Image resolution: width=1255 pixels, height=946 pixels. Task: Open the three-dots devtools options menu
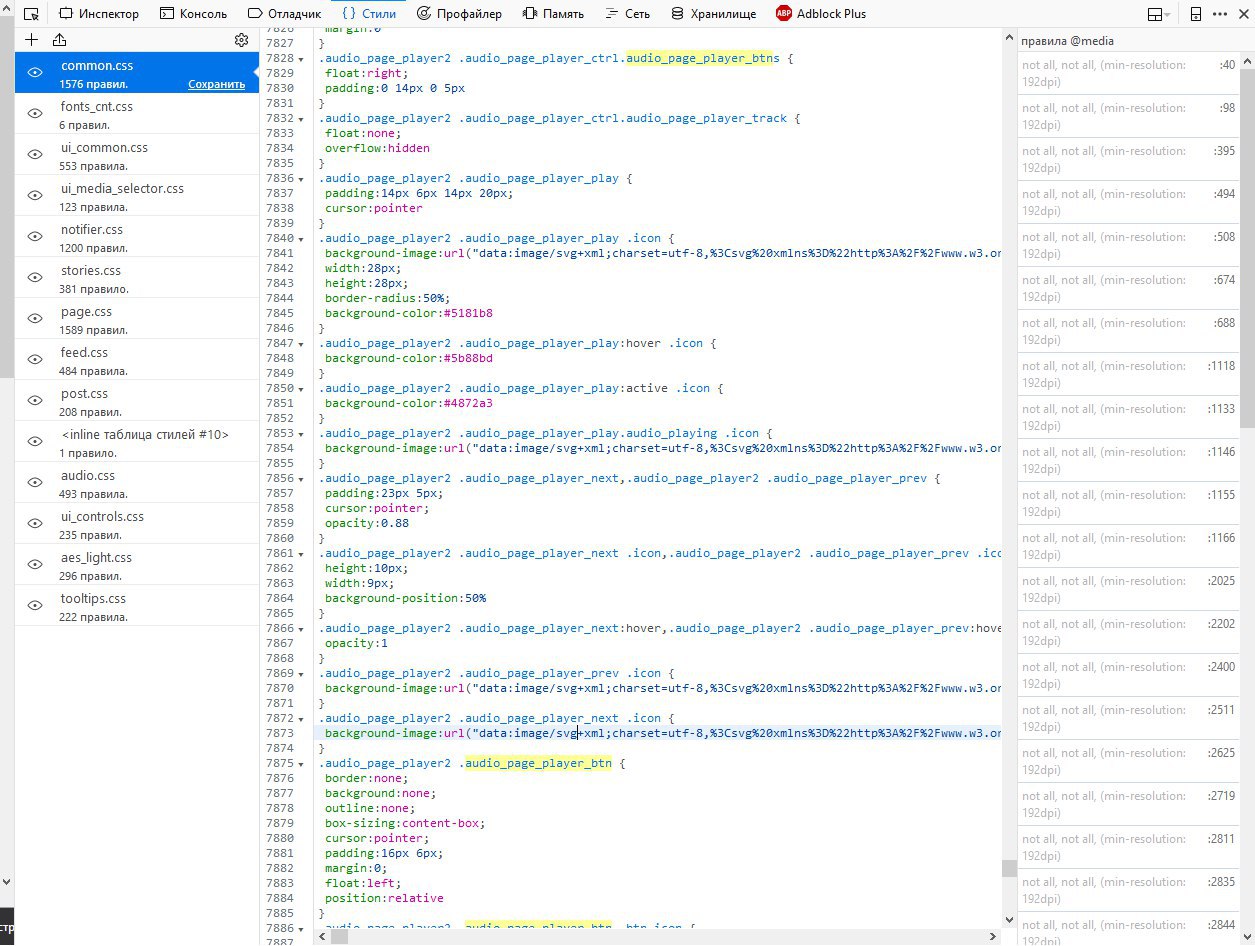point(1220,14)
